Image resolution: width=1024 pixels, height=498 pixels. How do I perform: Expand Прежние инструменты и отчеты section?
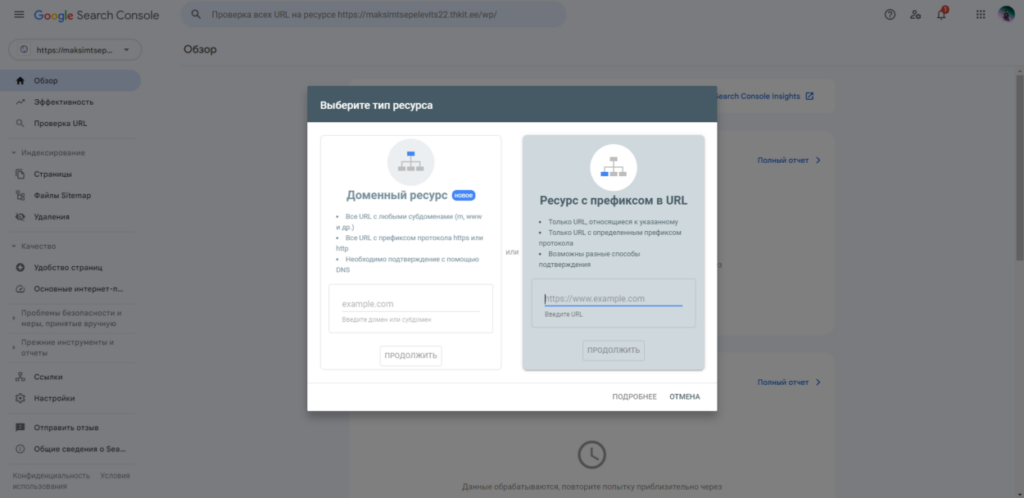pos(14,348)
